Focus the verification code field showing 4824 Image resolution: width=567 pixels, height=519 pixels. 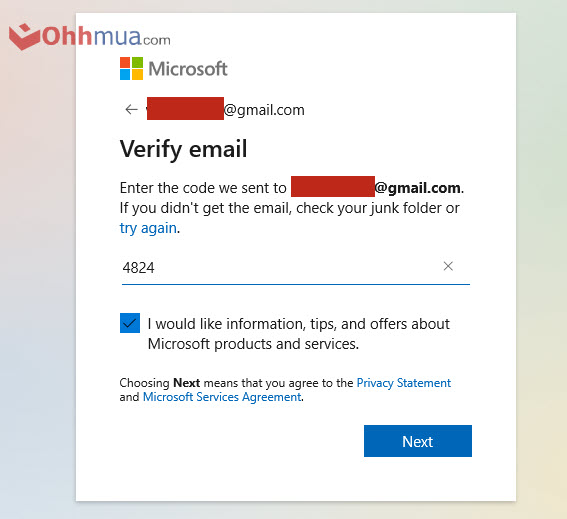pyautogui.click(x=296, y=268)
